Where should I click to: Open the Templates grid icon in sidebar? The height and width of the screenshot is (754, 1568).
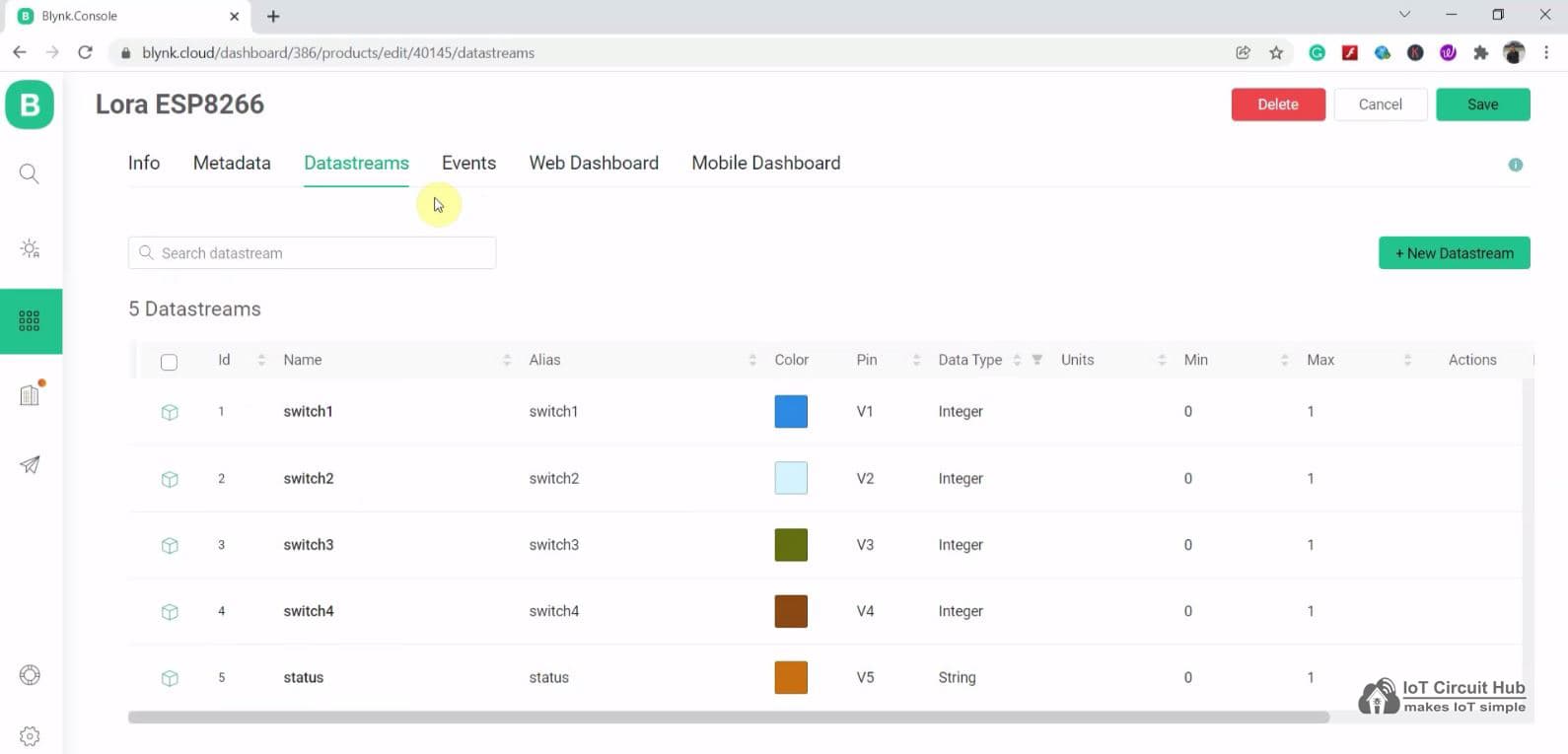30,320
